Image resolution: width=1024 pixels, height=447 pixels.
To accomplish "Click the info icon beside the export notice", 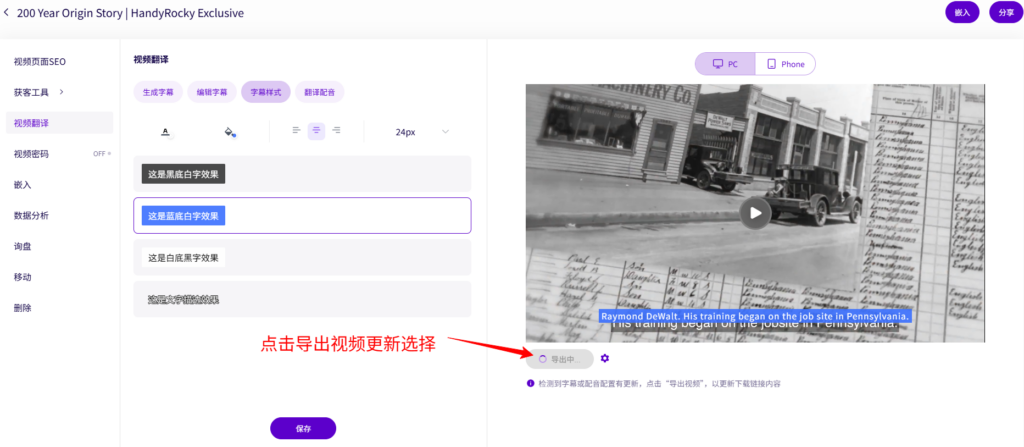I will pyautogui.click(x=530, y=383).
